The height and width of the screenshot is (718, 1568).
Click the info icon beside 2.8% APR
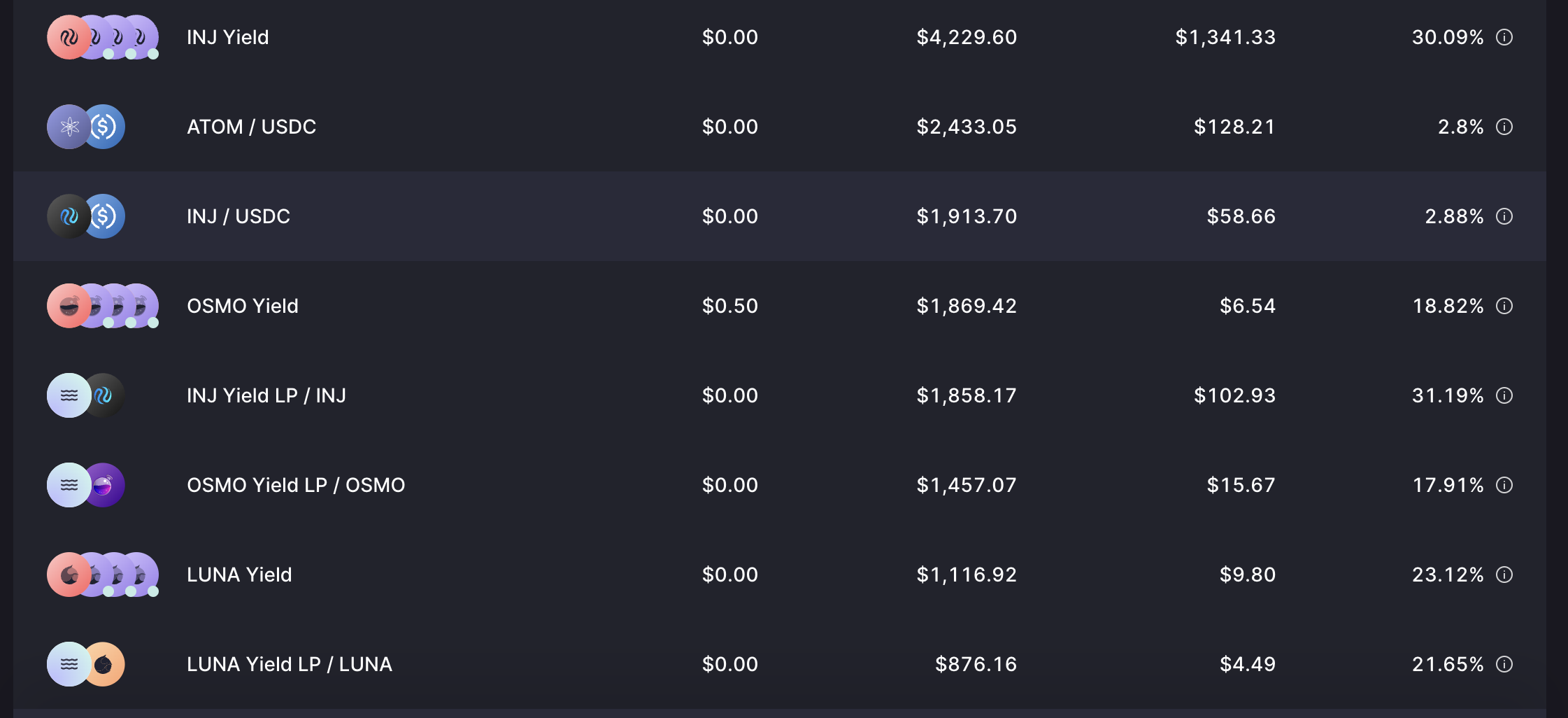(1504, 127)
